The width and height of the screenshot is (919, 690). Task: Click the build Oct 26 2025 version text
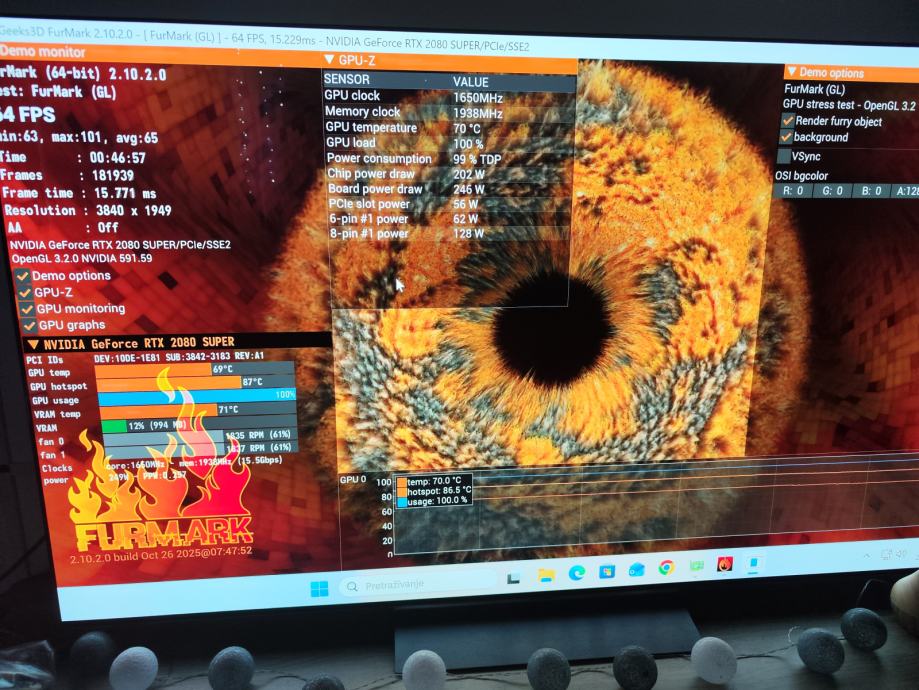point(161,554)
